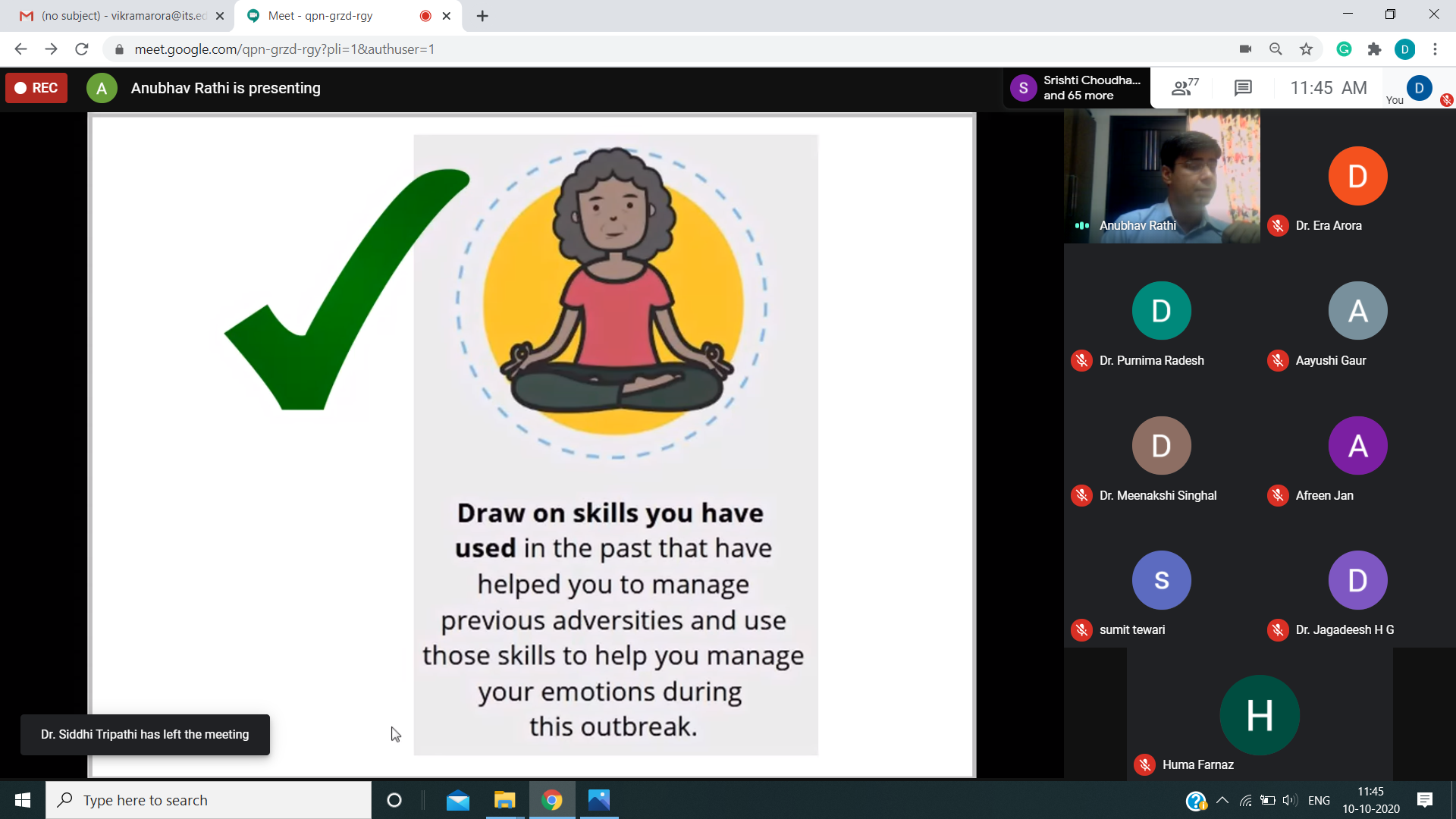Viewport: 1456px width, 819px height.
Task: Bookmark this page with star icon
Action: pyautogui.click(x=1306, y=49)
